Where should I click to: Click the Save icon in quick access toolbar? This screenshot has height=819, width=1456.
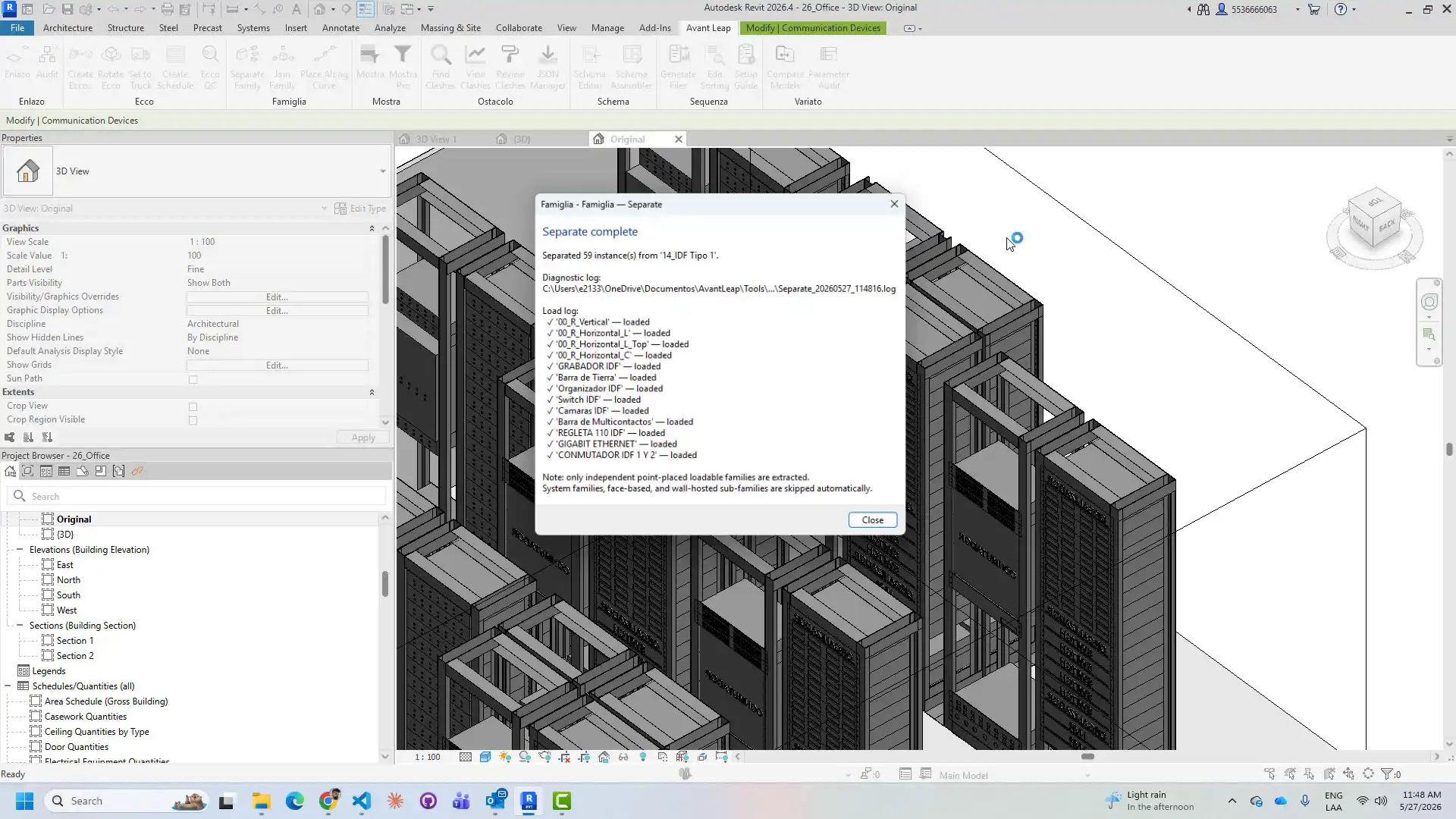[x=67, y=9]
